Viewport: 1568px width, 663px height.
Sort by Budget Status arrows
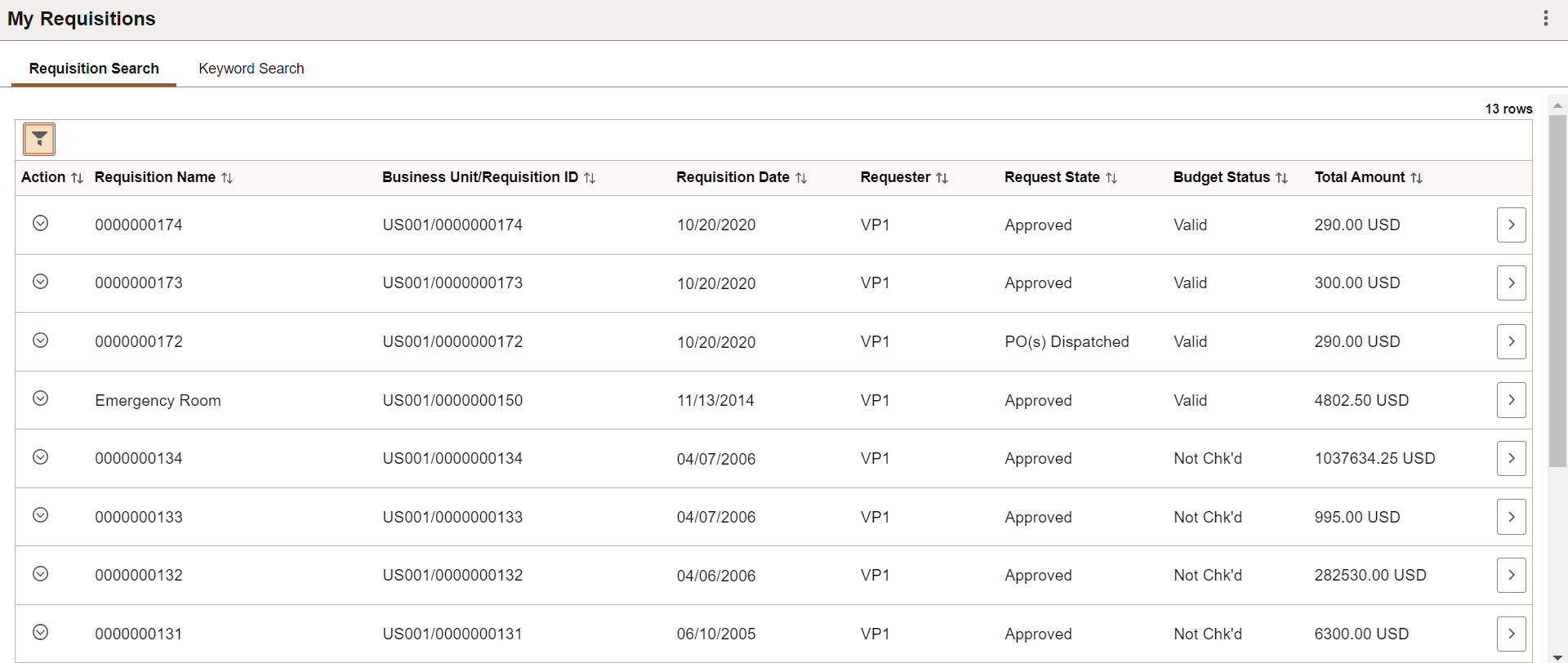point(1281,178)
